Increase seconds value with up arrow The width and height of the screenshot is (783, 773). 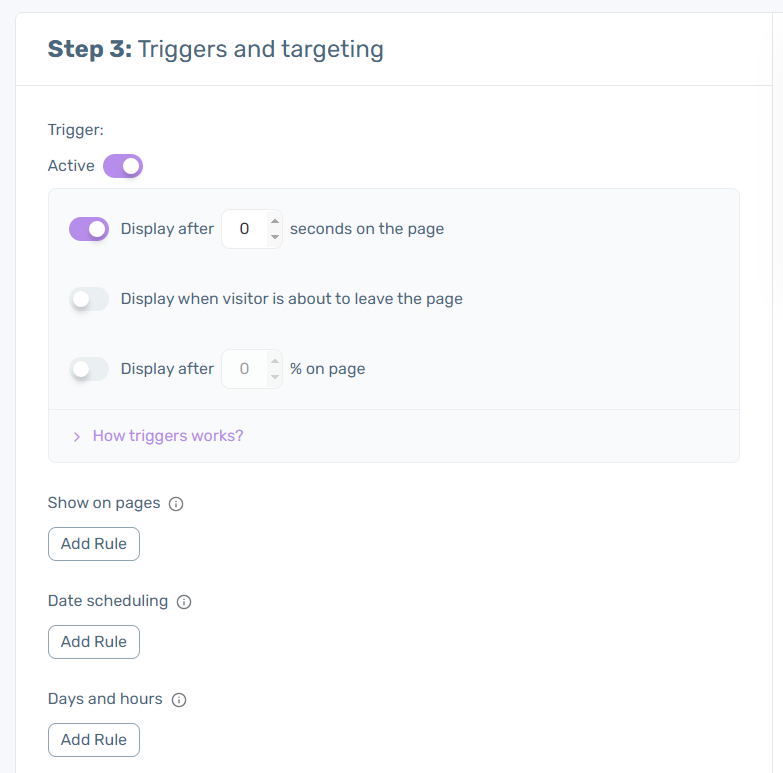click(275, 221)
